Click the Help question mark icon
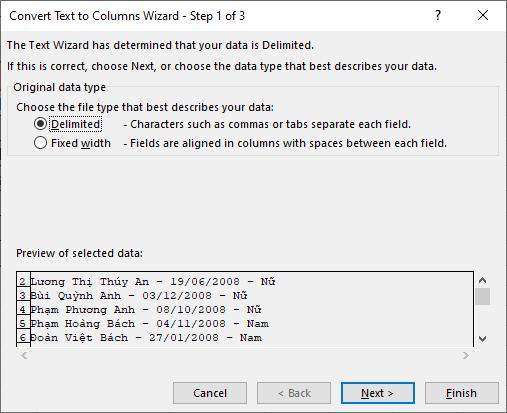Image resolution: width=507 pixels, height=413 pixels. pyautogui.click(x=438, y=15)
